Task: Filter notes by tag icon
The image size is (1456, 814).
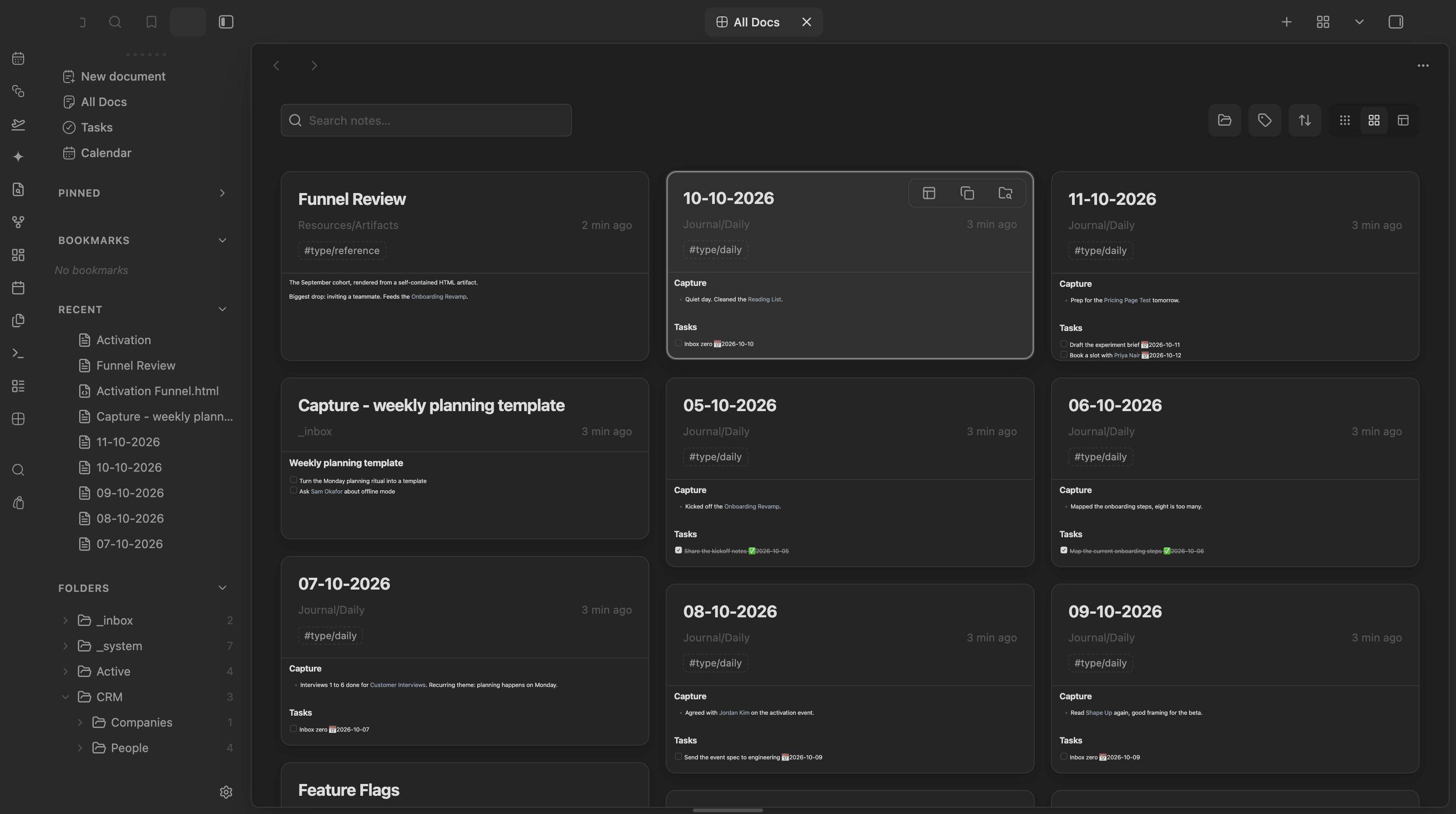Action: 1264,120
